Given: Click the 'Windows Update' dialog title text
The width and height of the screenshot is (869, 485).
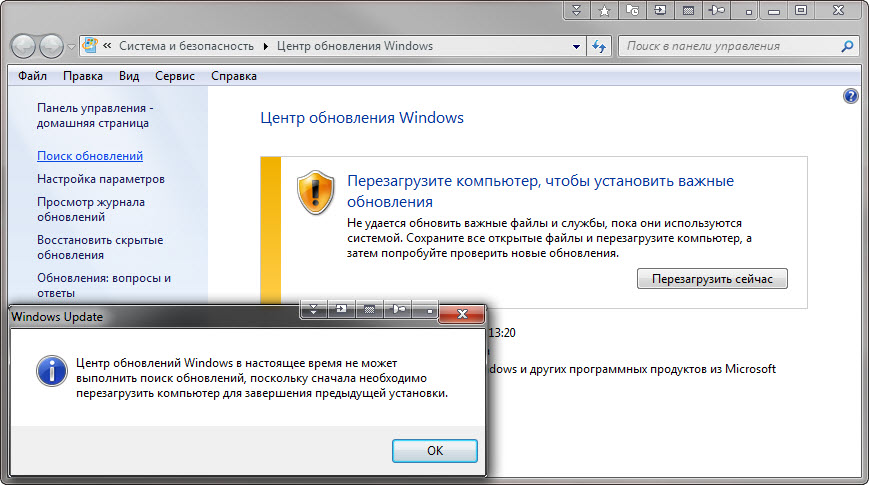Looking at the screenshot, I should pyautogui.click(x=57, y=317).
